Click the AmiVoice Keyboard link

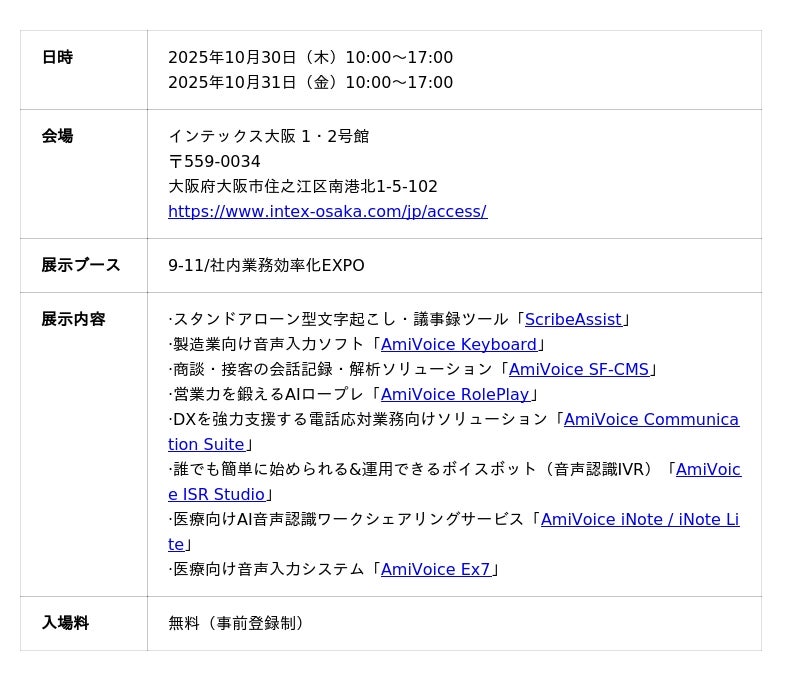[x=459, y=345]
